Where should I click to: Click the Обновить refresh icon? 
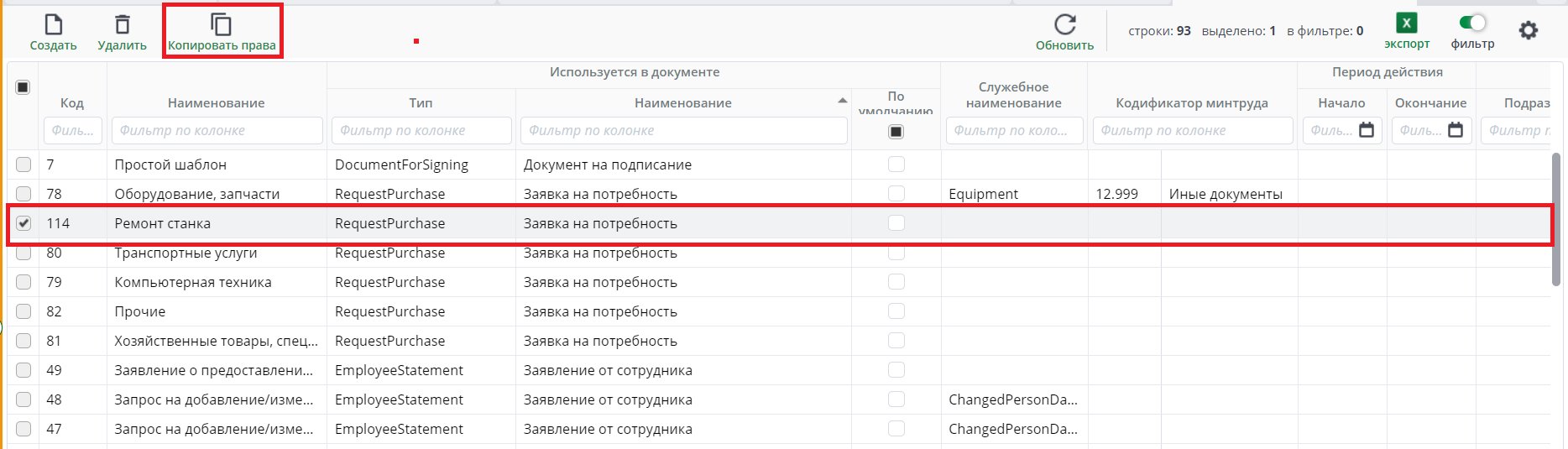click(1064, 25)
